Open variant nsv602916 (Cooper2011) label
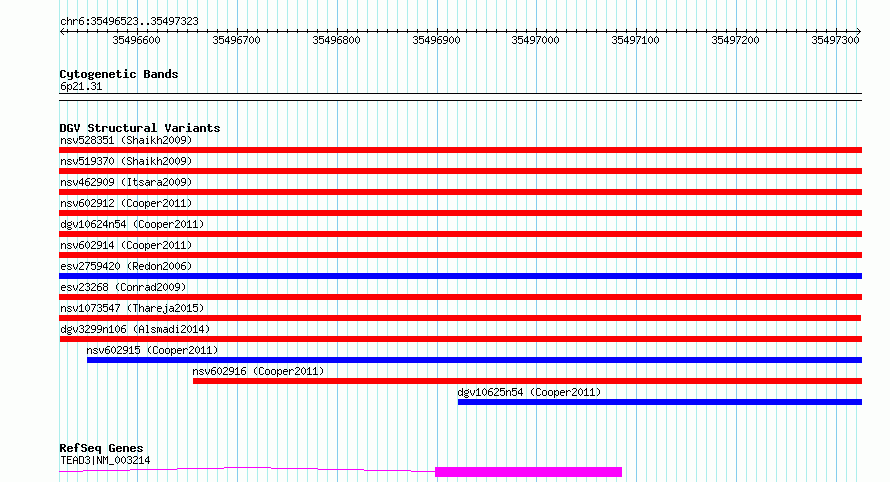 (258, 371)
